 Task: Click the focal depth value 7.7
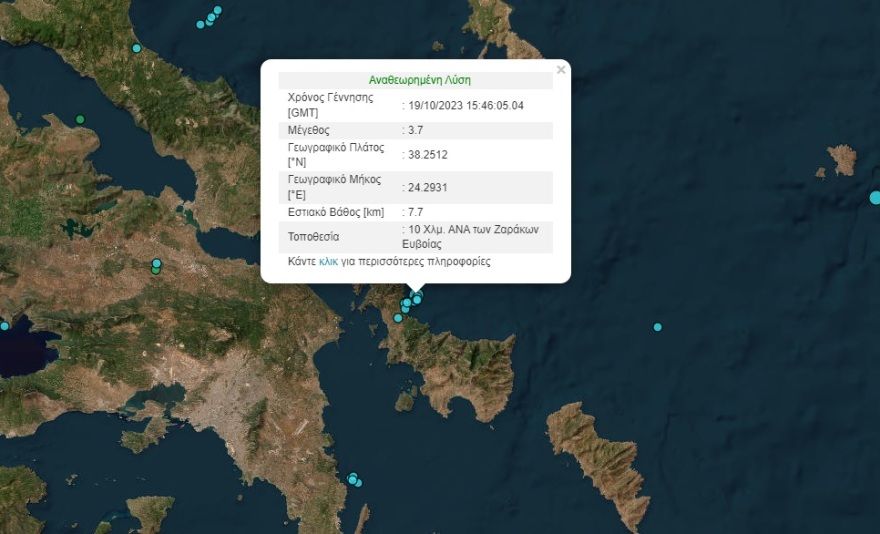pos(414,212)
